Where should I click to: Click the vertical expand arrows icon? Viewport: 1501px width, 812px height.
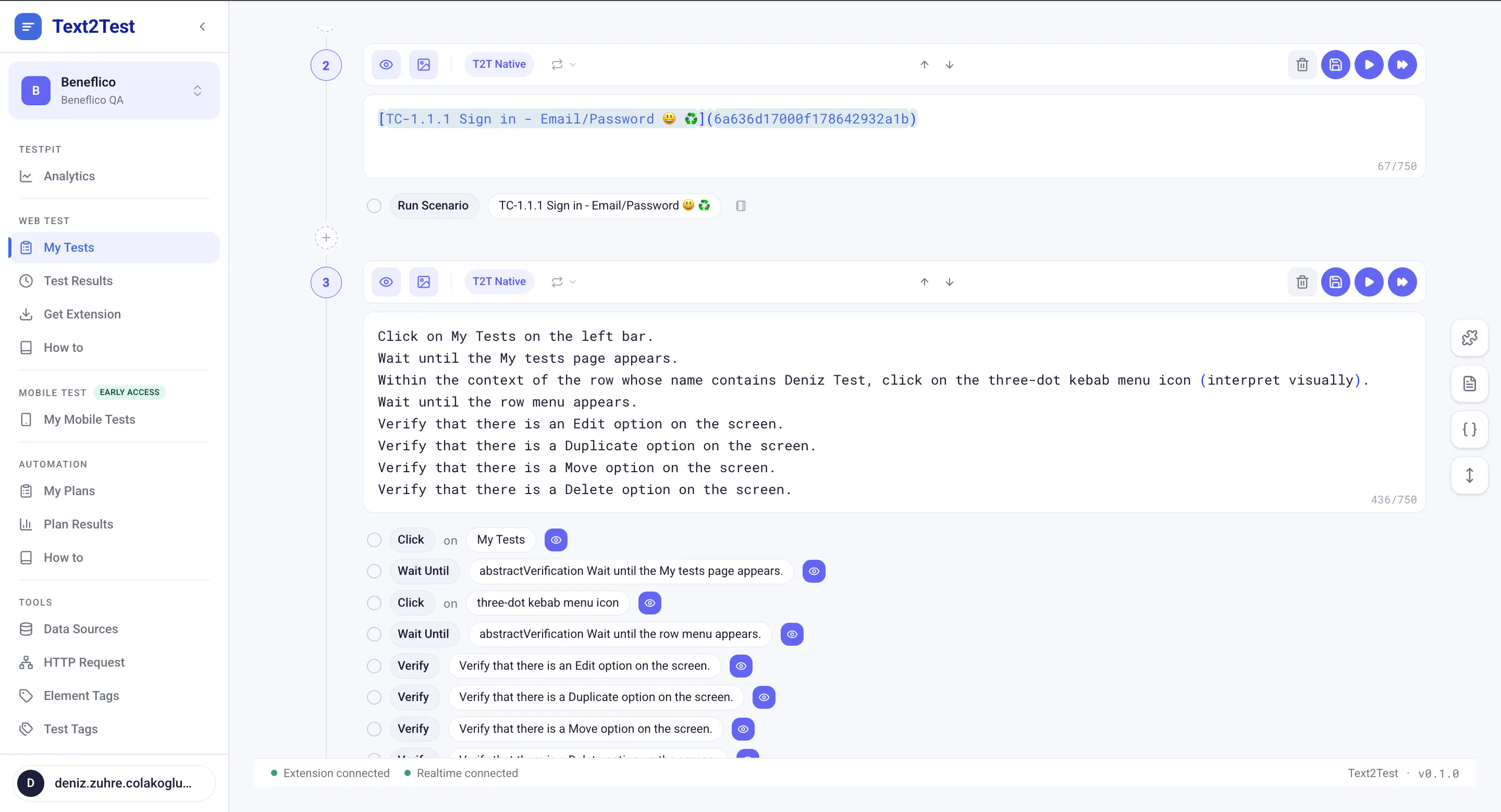[1470, 476]
